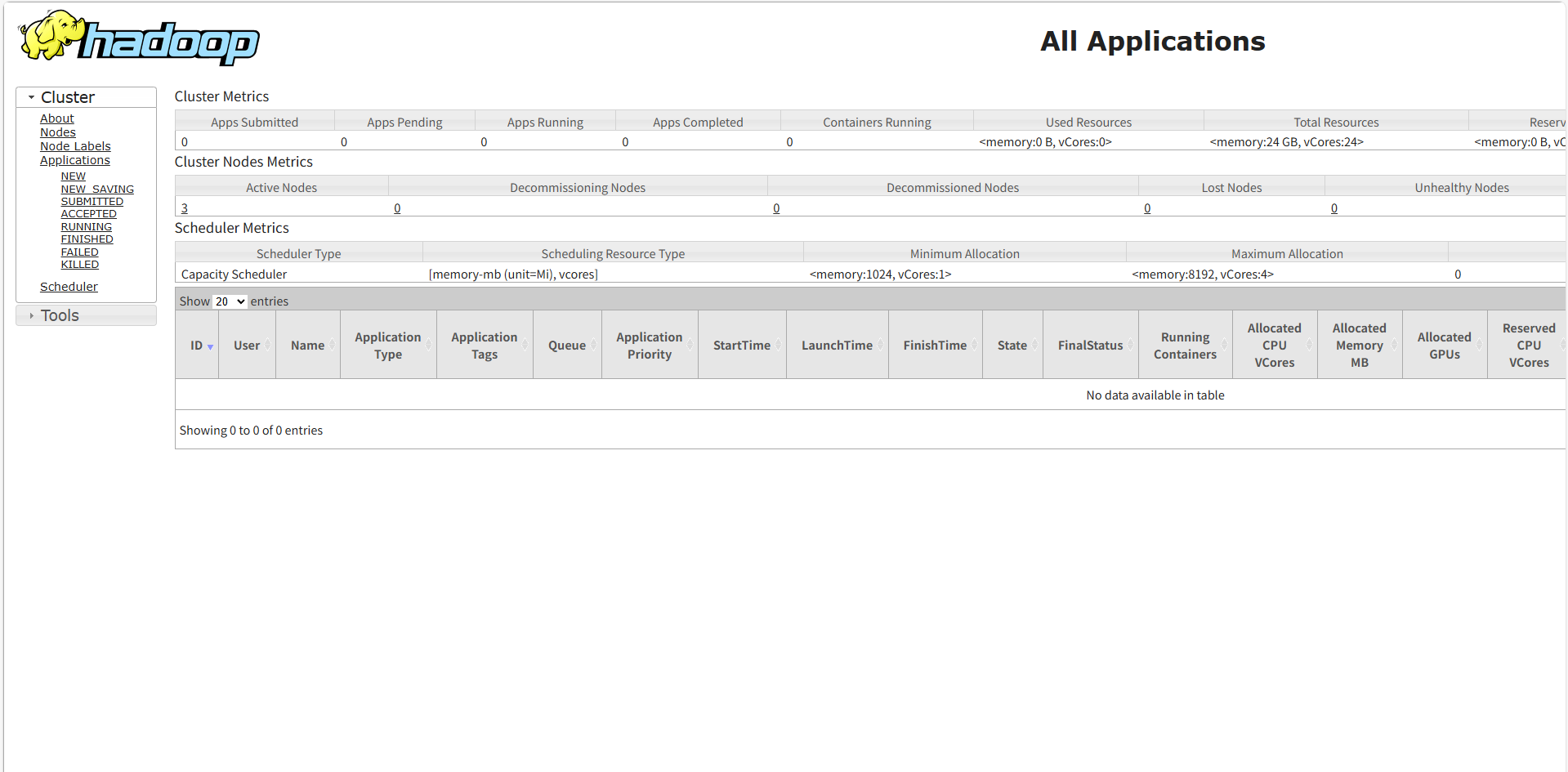Click the Minimum Allocation value
This screenshot has width=1568, height=772.
[880, 274]
